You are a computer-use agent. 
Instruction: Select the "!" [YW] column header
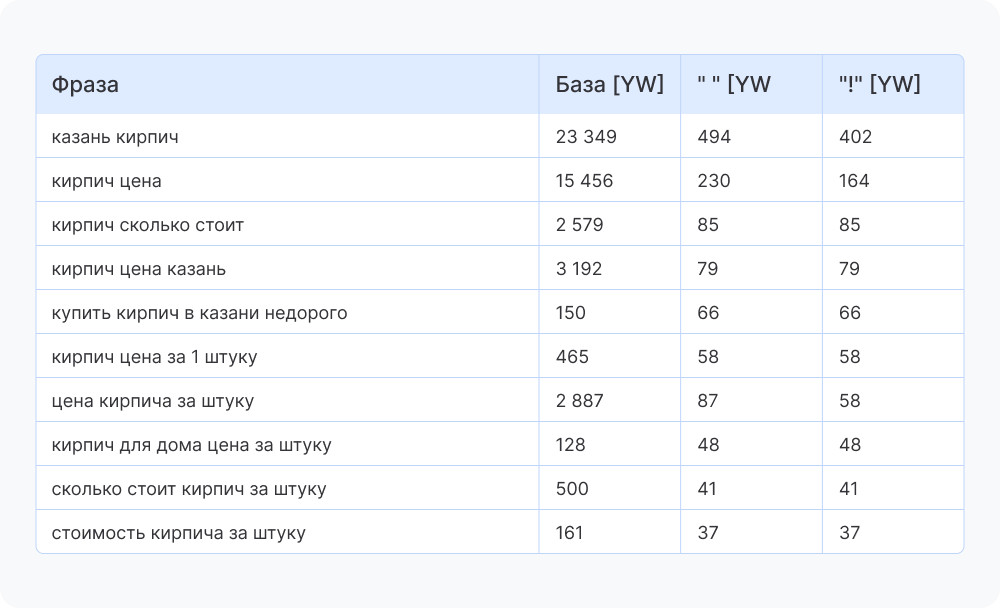click(879, 85)
